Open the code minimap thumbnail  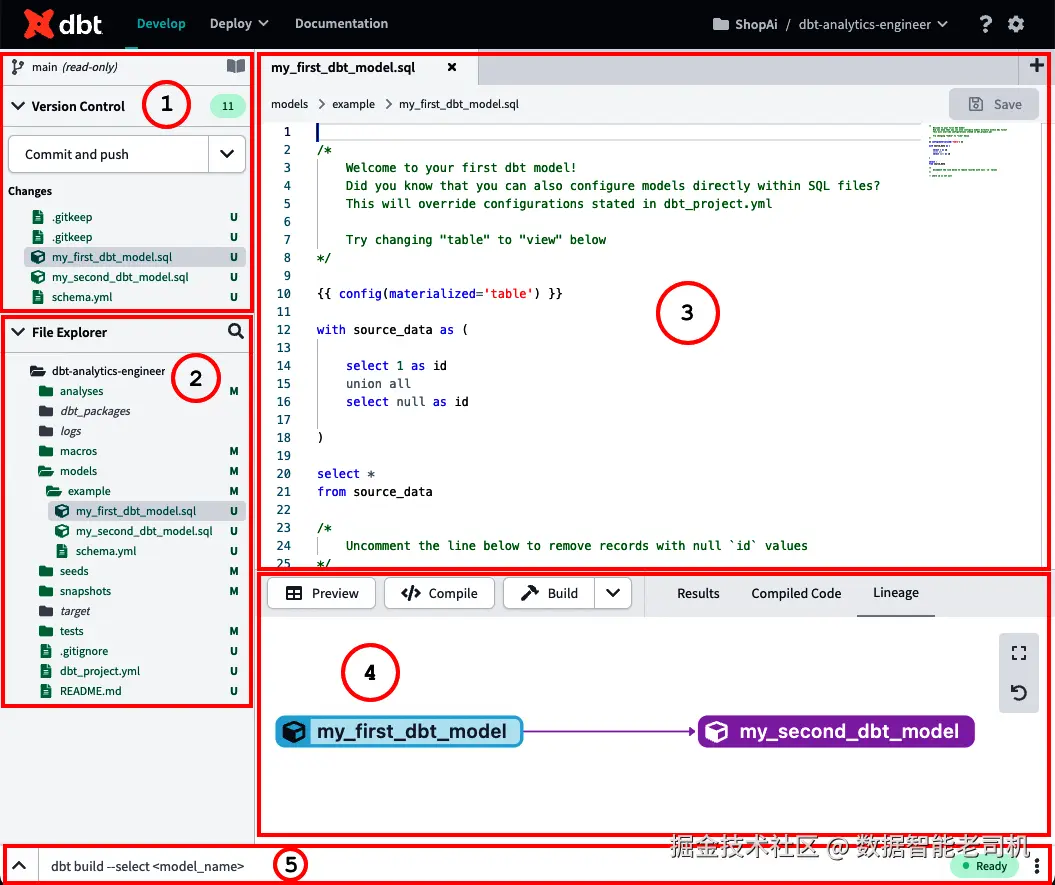click(969, 150)
